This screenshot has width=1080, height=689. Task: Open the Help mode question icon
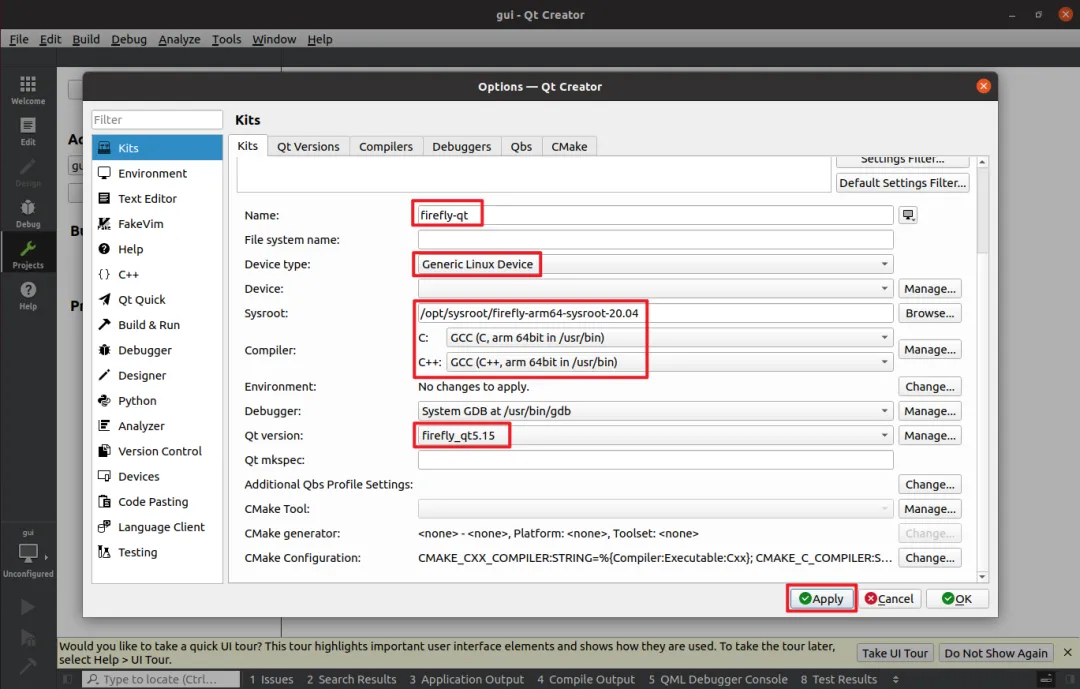[x=28, y=296]
